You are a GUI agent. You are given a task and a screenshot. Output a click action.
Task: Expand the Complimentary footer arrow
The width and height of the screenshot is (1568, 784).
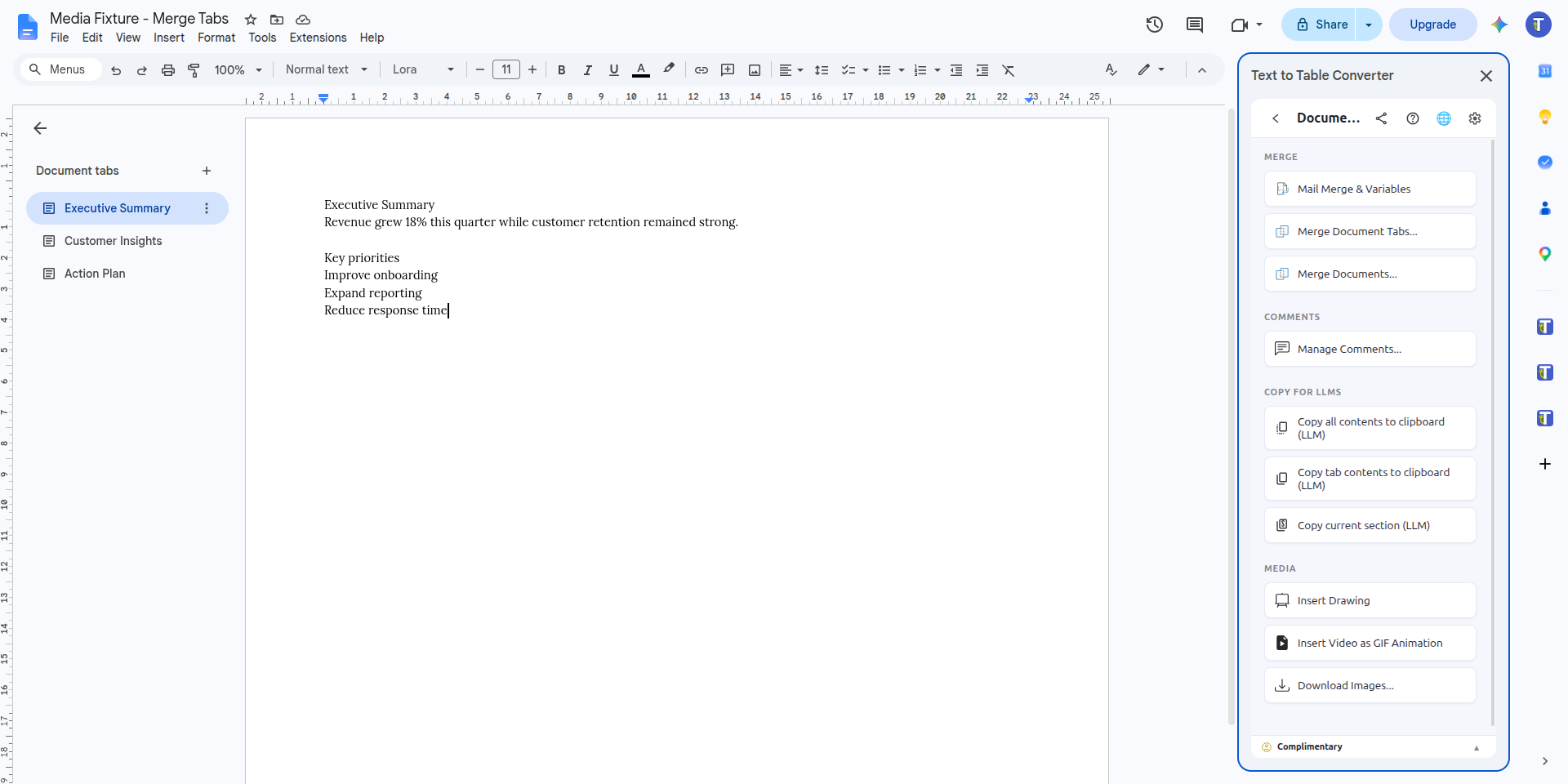pyautogui.click(x=1477, y=747)
